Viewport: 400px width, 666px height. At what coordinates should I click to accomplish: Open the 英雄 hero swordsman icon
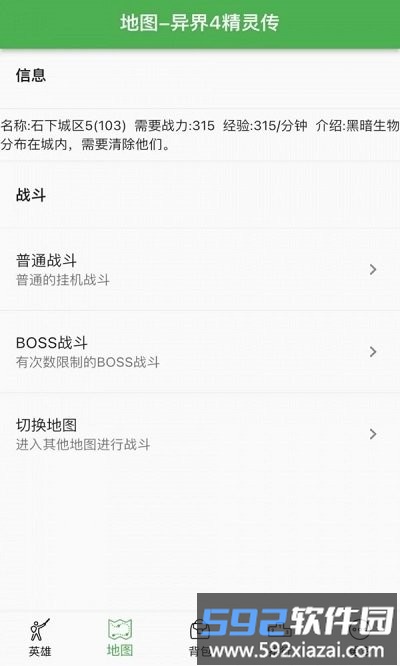(39, 630)
